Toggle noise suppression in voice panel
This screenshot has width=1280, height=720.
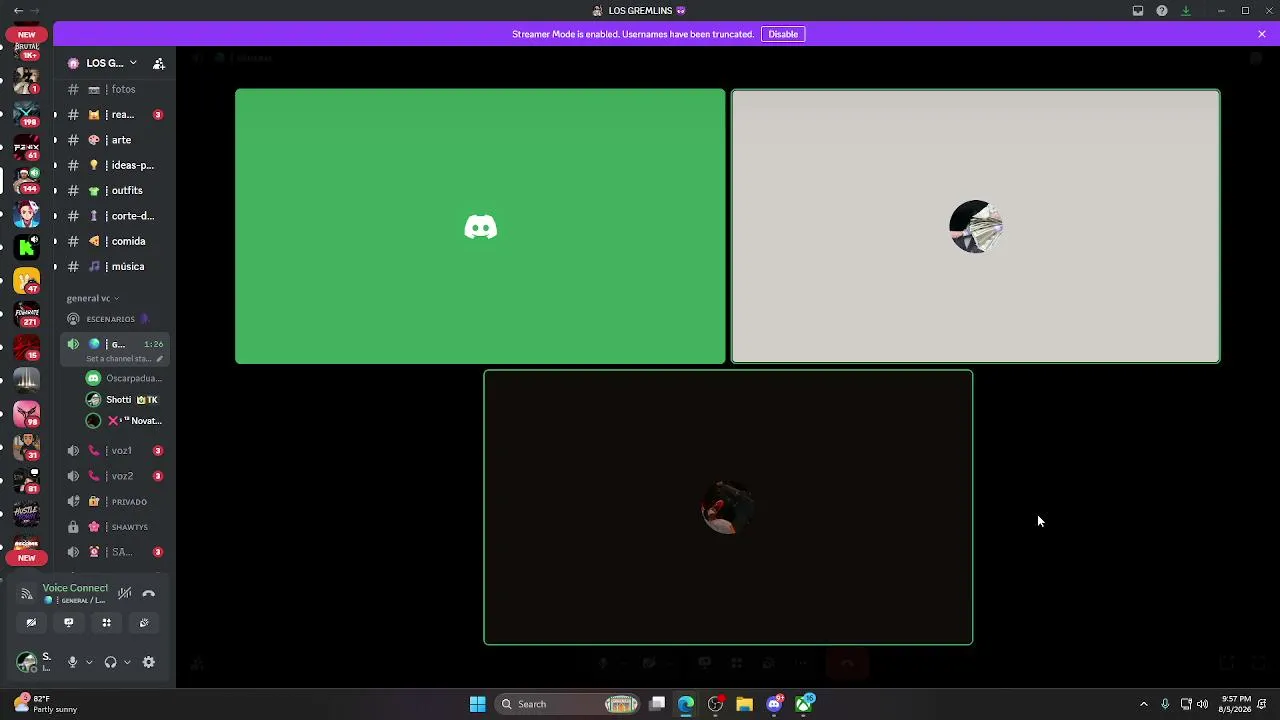125,594
